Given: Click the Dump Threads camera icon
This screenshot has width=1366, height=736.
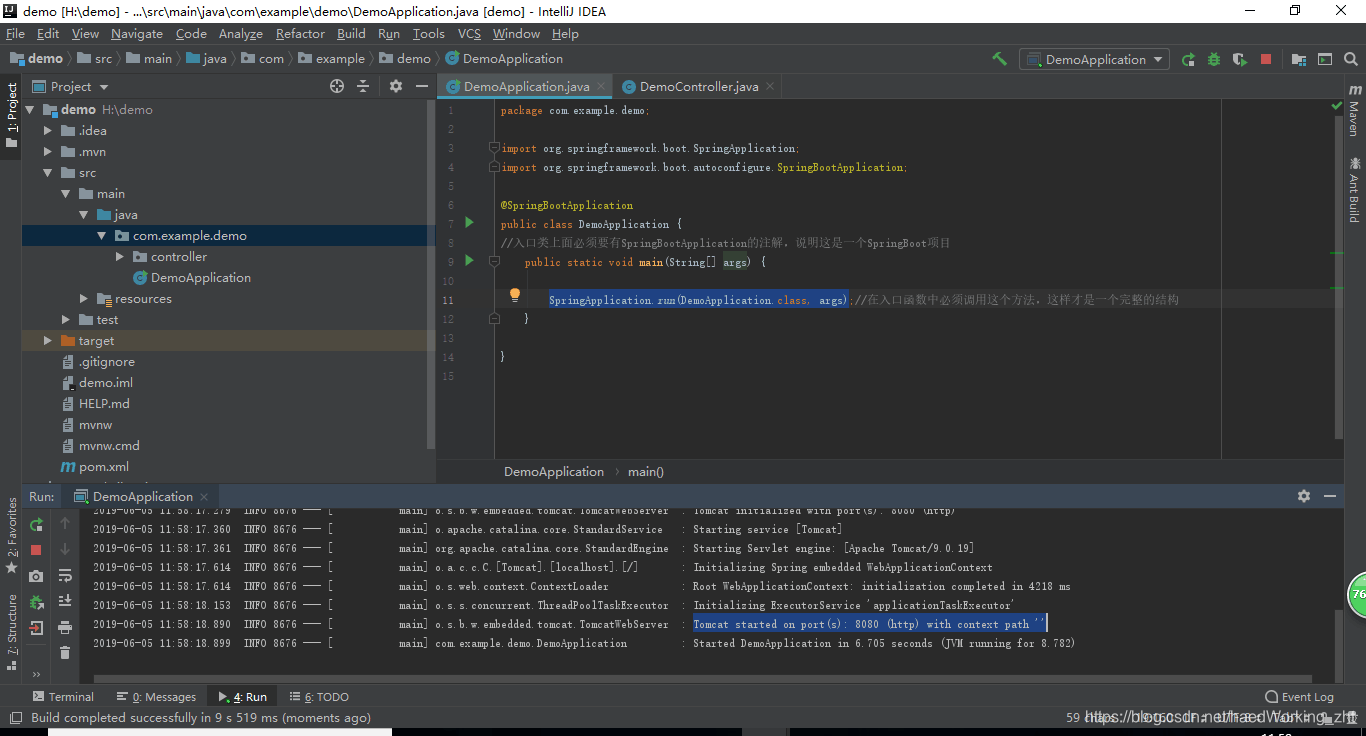Looking at the screenshot, I should click(37, 576).
